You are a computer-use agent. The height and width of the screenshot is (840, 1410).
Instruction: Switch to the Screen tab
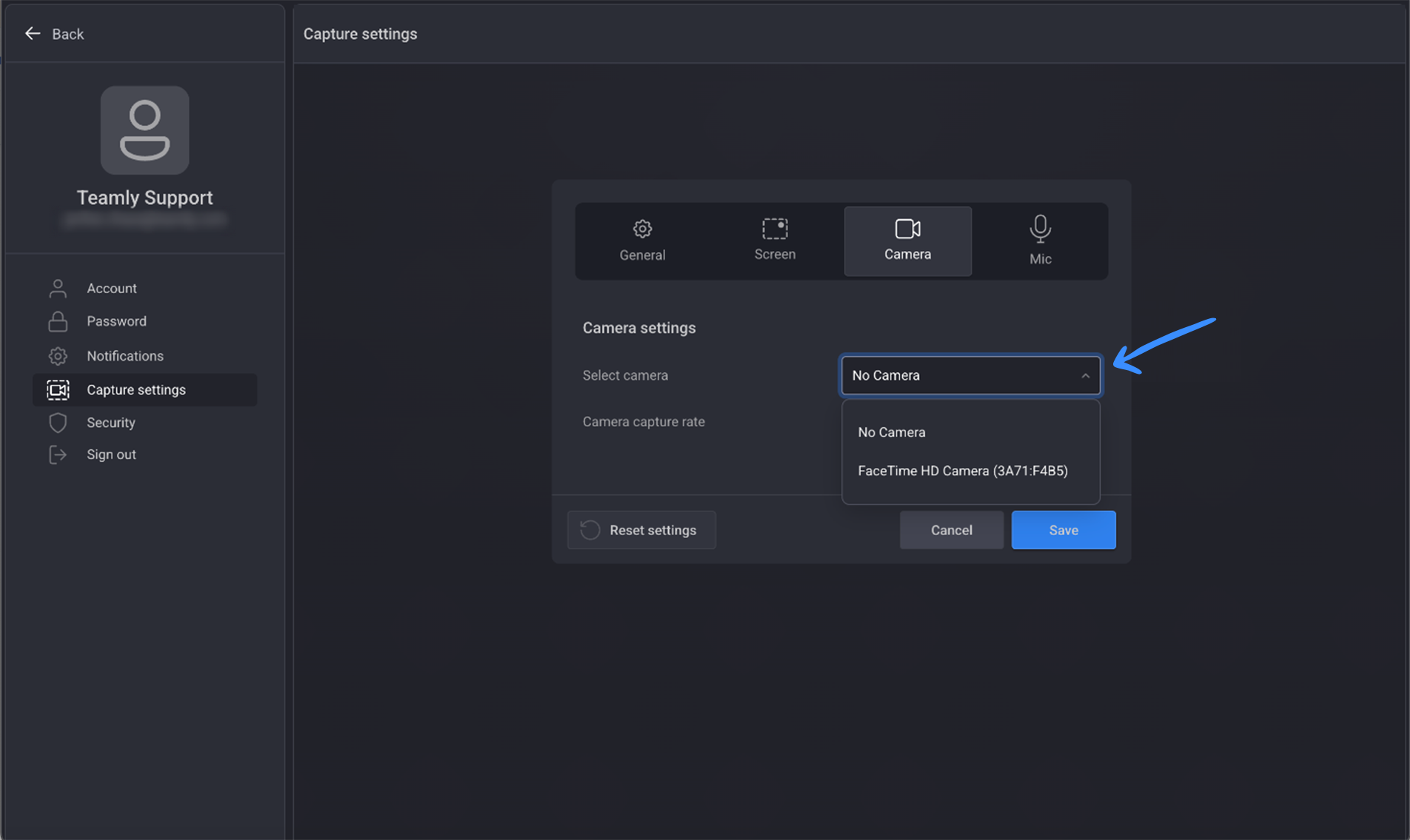tap(775, 241)
